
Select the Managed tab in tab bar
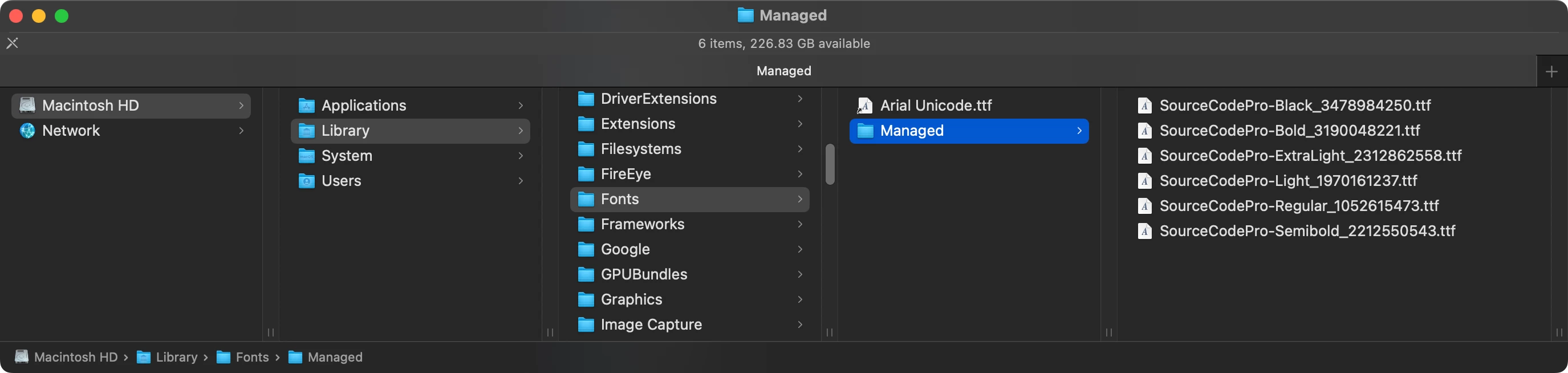point(783,71)
